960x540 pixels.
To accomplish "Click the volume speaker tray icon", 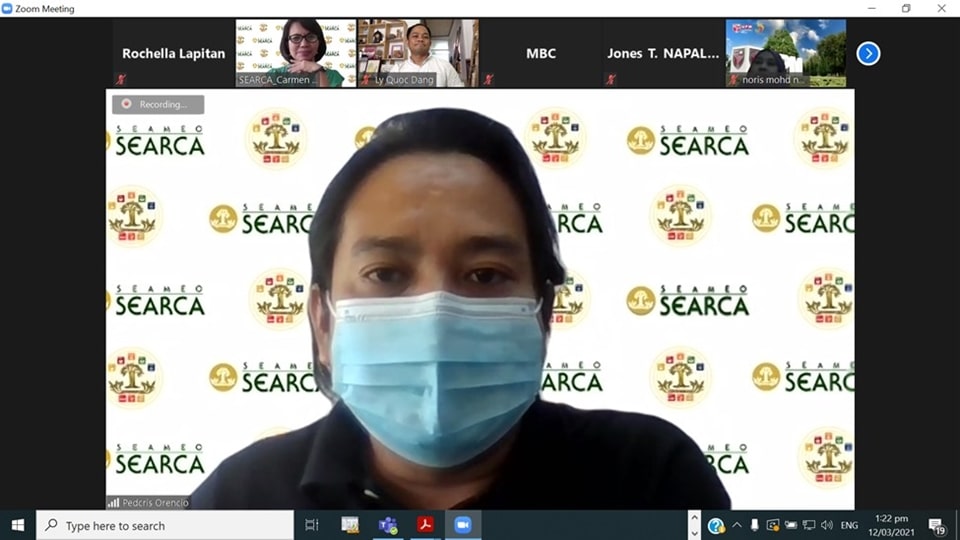I will click(826, 525).
